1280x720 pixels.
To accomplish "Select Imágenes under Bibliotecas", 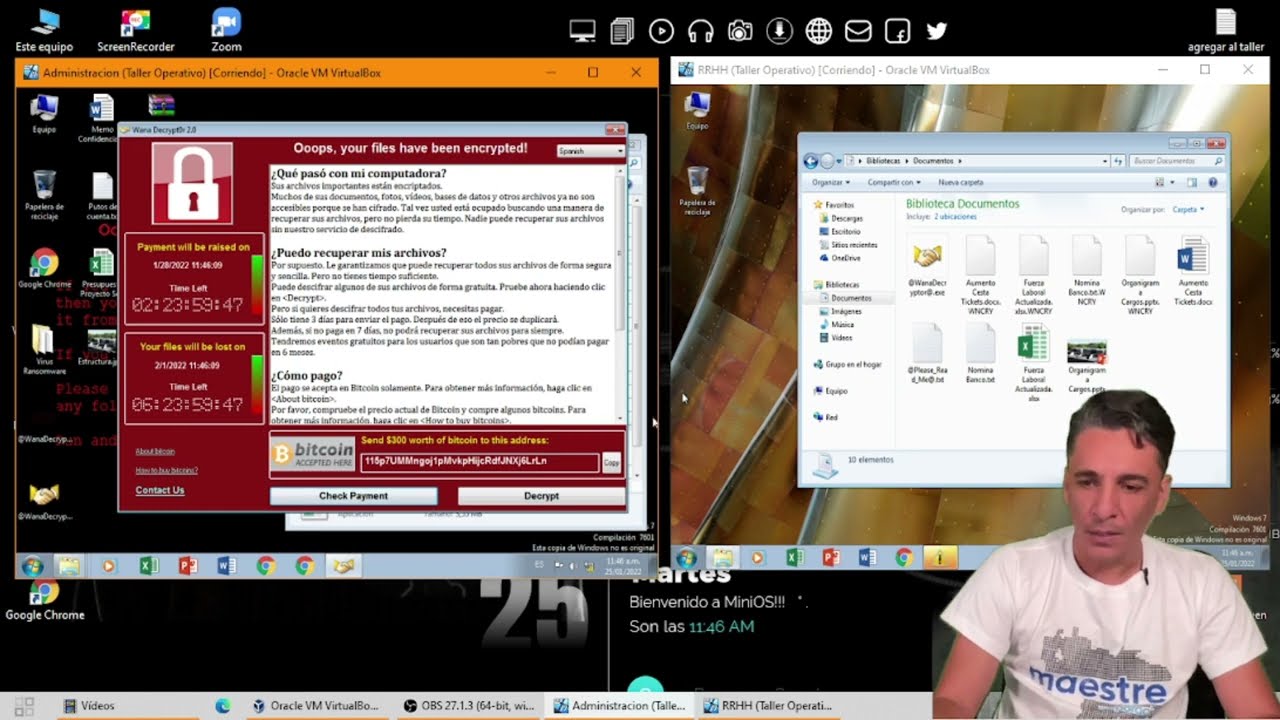I will tap(846, 311).
